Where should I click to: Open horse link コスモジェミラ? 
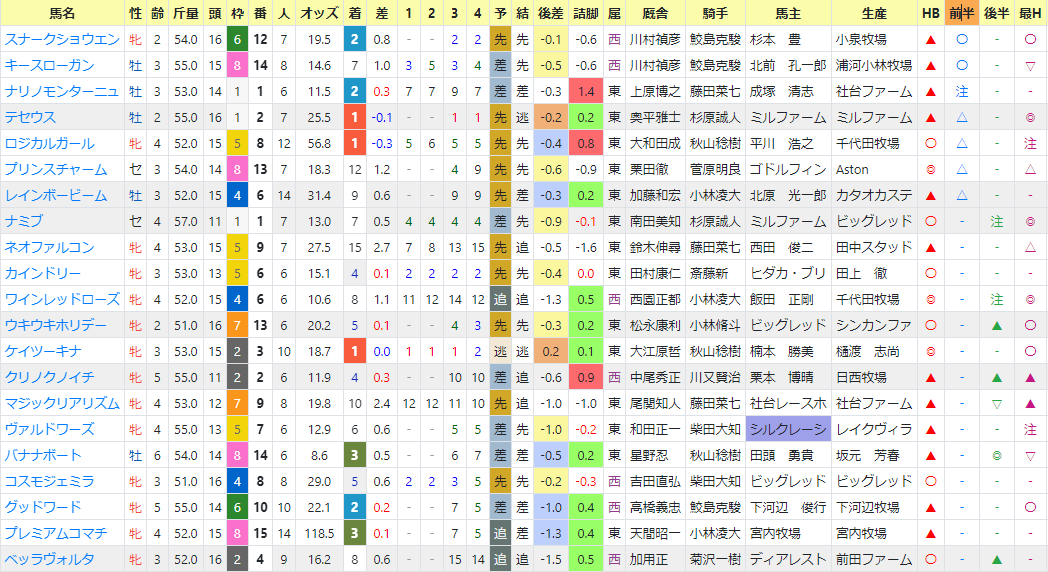[x=49, y=482]
